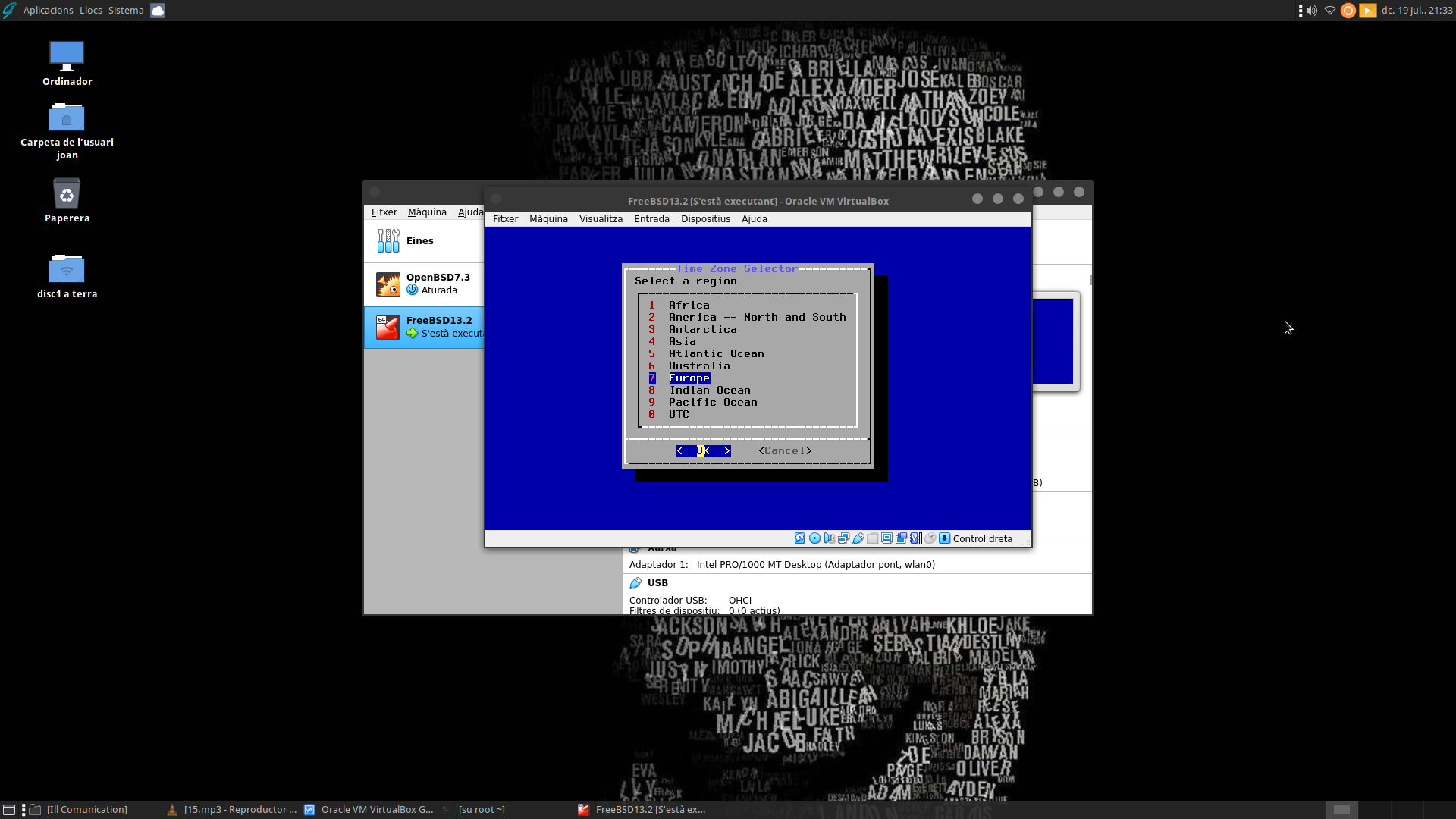
Task: Open Sistema menu in top panel
Action: [x=126, y=11]
